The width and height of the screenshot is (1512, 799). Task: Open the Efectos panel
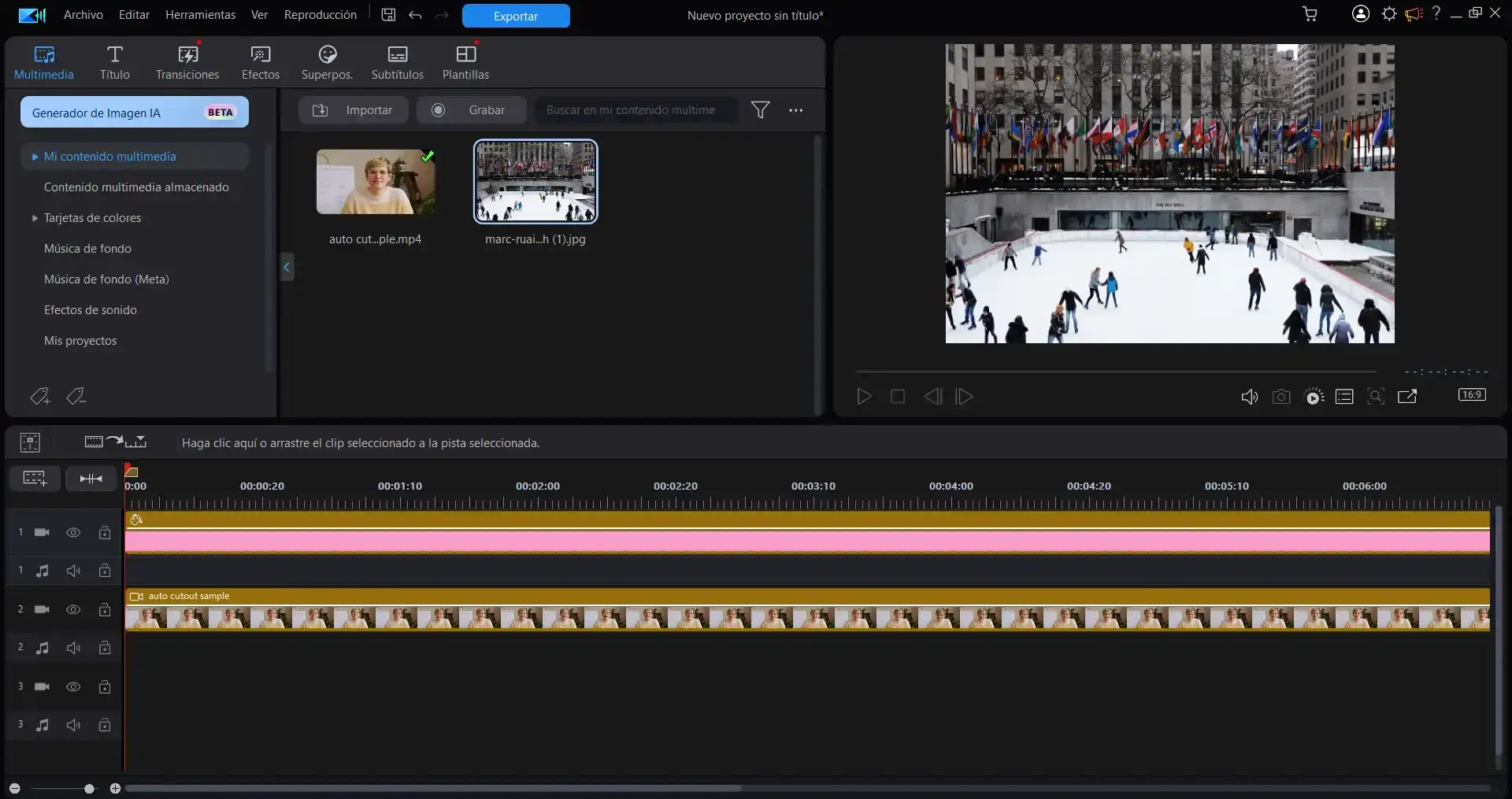(x=260, y=61)
